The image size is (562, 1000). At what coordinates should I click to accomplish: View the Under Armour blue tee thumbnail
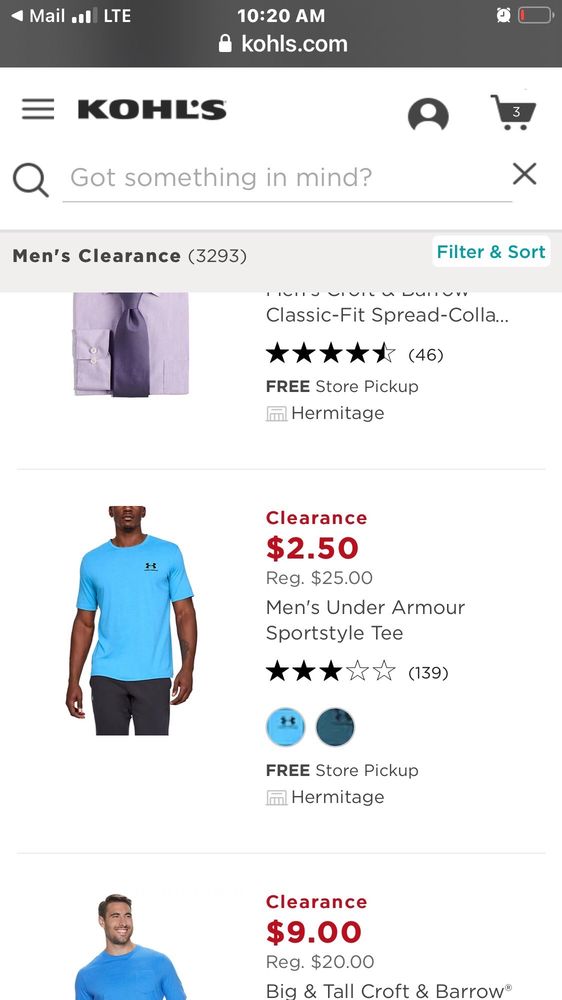131,621
